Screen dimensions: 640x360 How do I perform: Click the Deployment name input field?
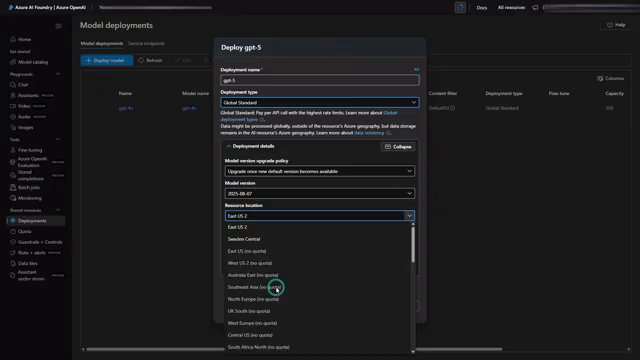(320, 80)
